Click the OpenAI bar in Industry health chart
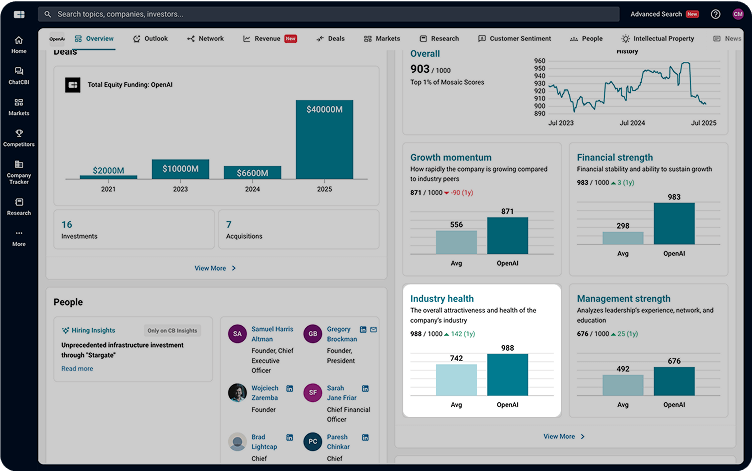Screen dimensions: 752x471 [x=507, y=374]
